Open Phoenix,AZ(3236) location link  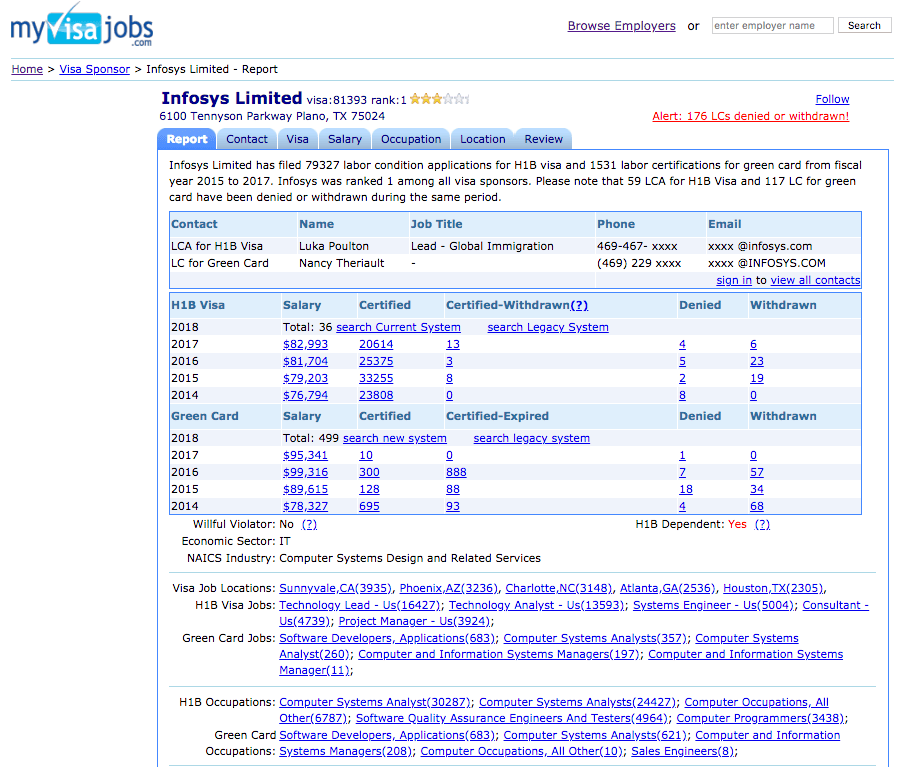[449, 588]
